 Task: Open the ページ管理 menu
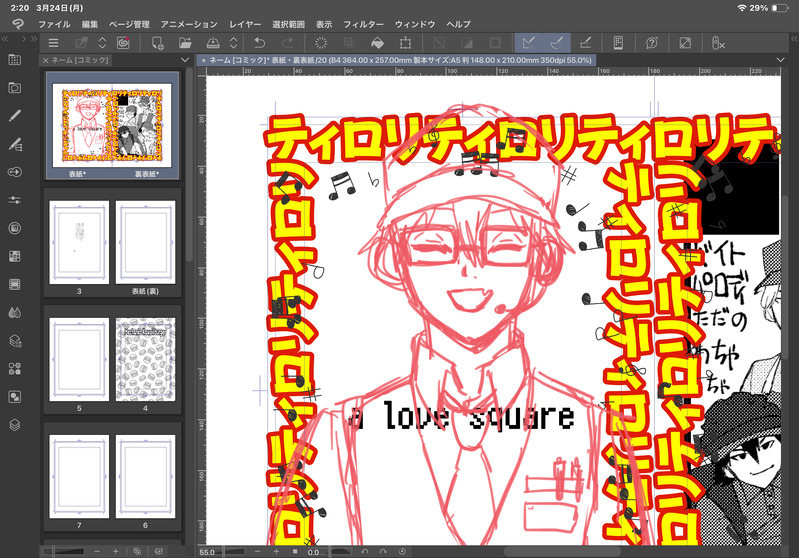pos(129,24)
